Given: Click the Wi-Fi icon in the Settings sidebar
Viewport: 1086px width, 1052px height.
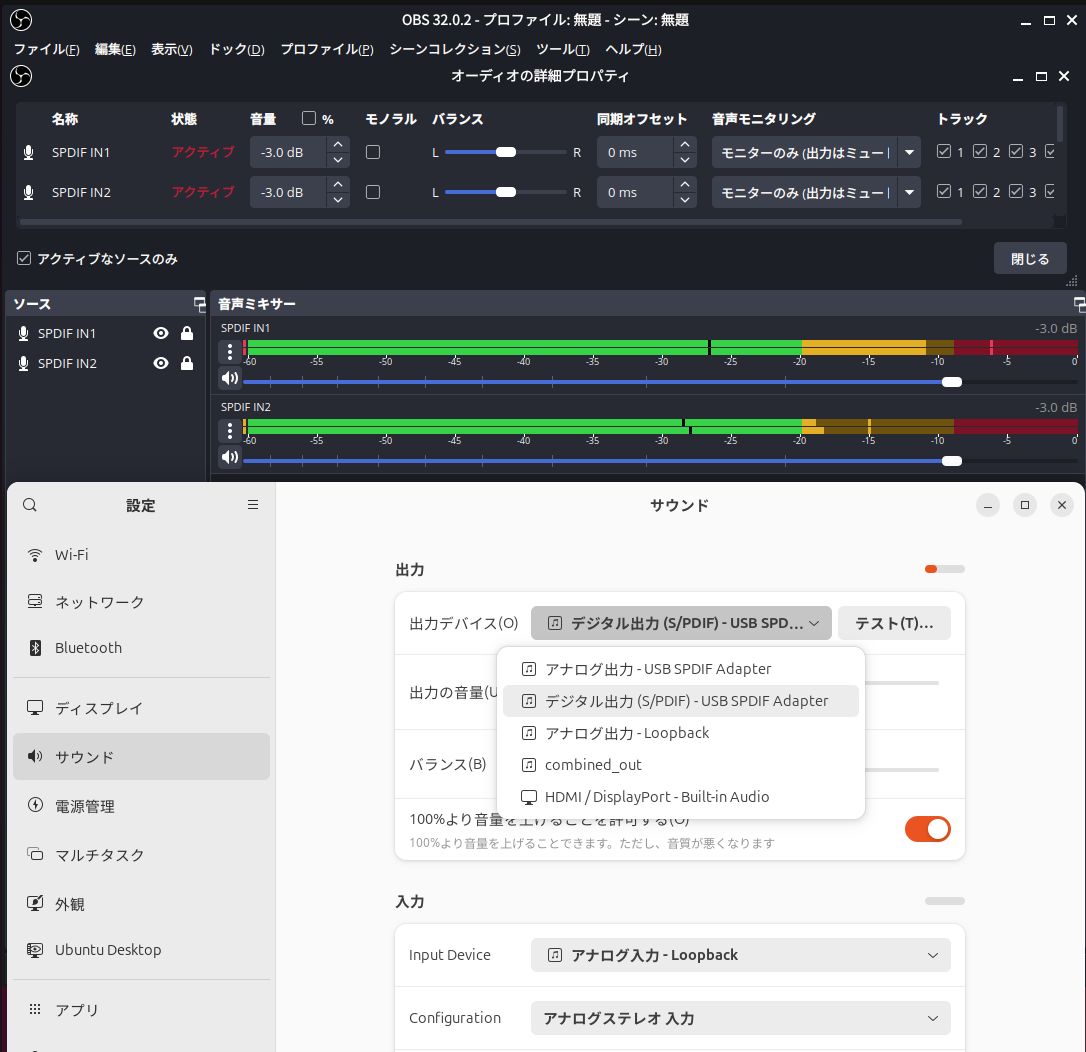Looking at the screenshot, I should (x=35, y=555).
